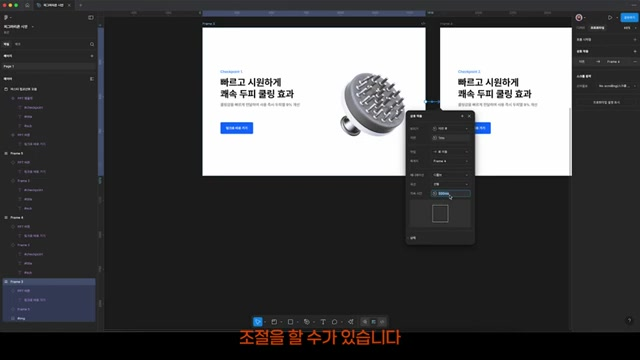Image resolution: width=640 pixels, height=360 pixels.
Task: Open the Frame 4 destination dropdown
Action: (451, 161)
